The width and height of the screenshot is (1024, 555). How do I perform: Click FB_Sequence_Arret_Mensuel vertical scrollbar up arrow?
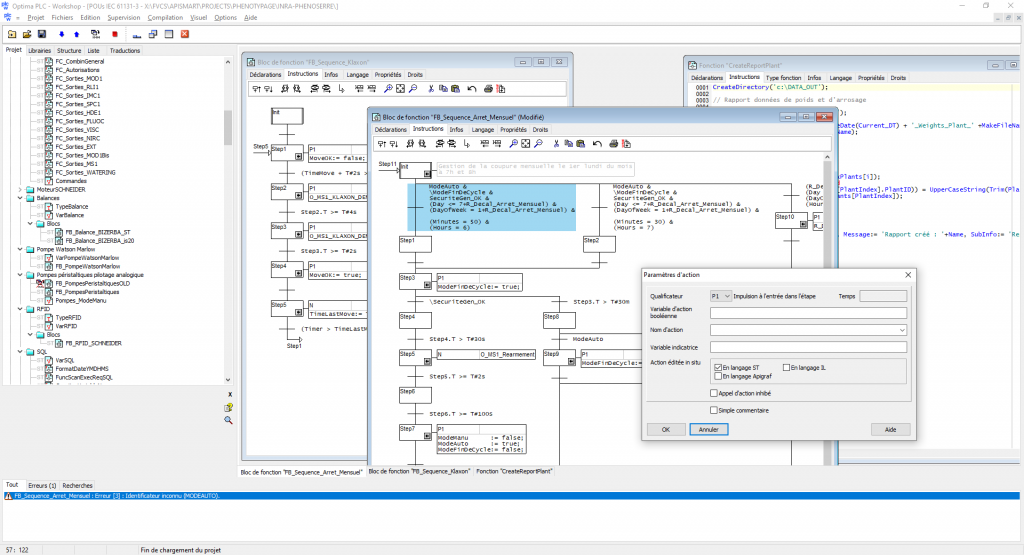(827, 157)
